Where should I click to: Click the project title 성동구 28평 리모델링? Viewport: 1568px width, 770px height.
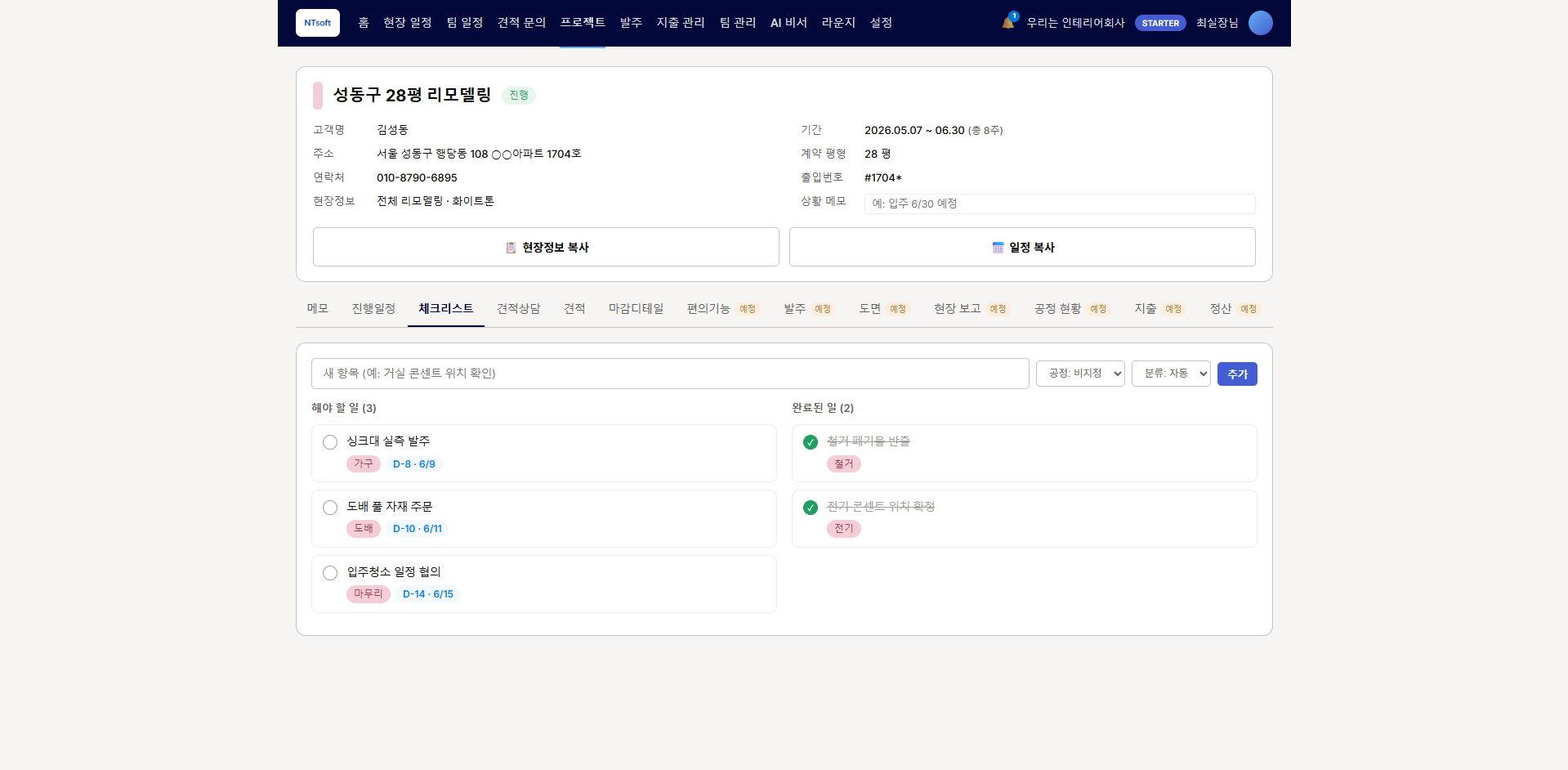413,96
